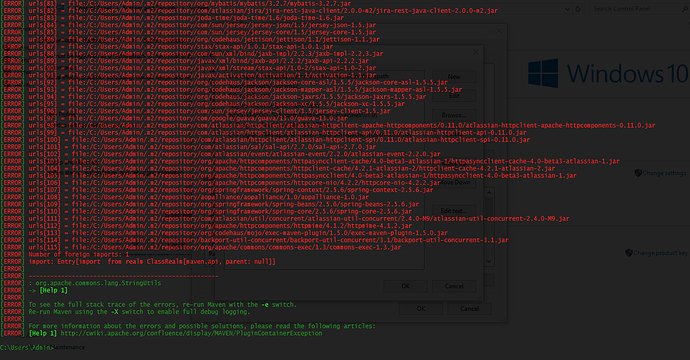Cancel the inner path editor dialog
Image resolution: width=690 pixels, height=360 pixels.
pos(454,286)
